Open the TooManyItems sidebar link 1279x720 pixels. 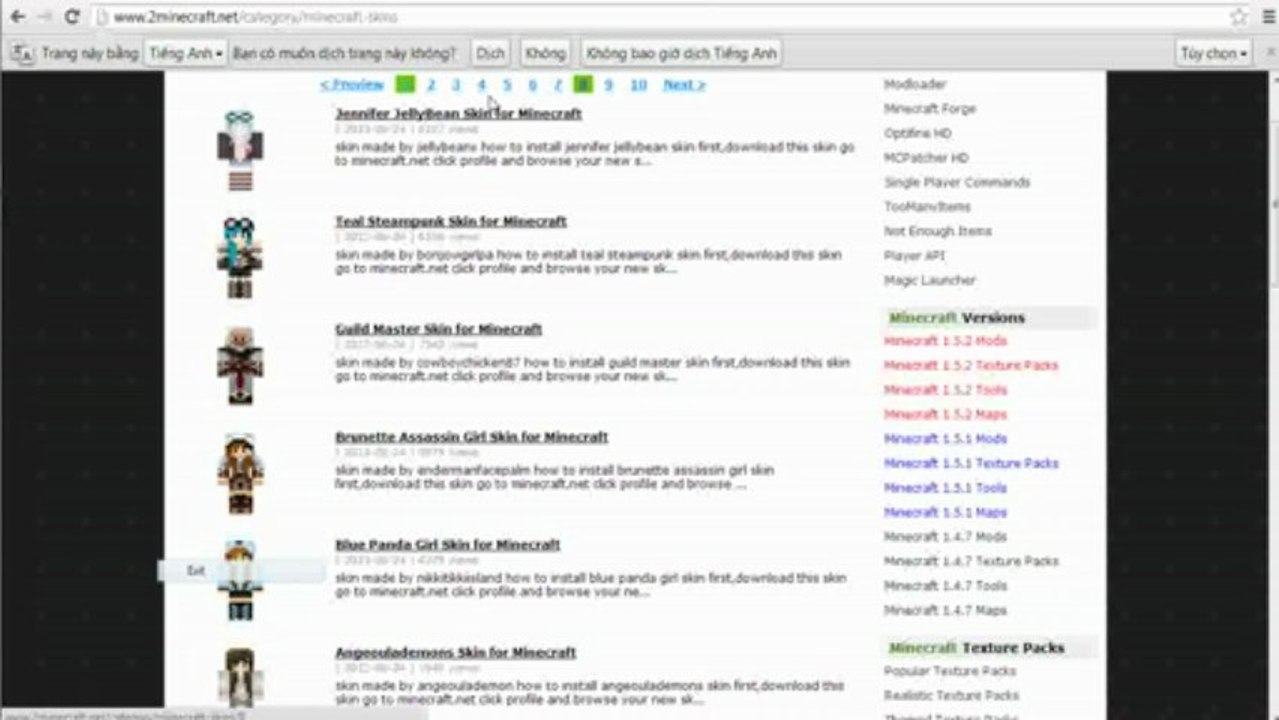click(x=927, y=207)
